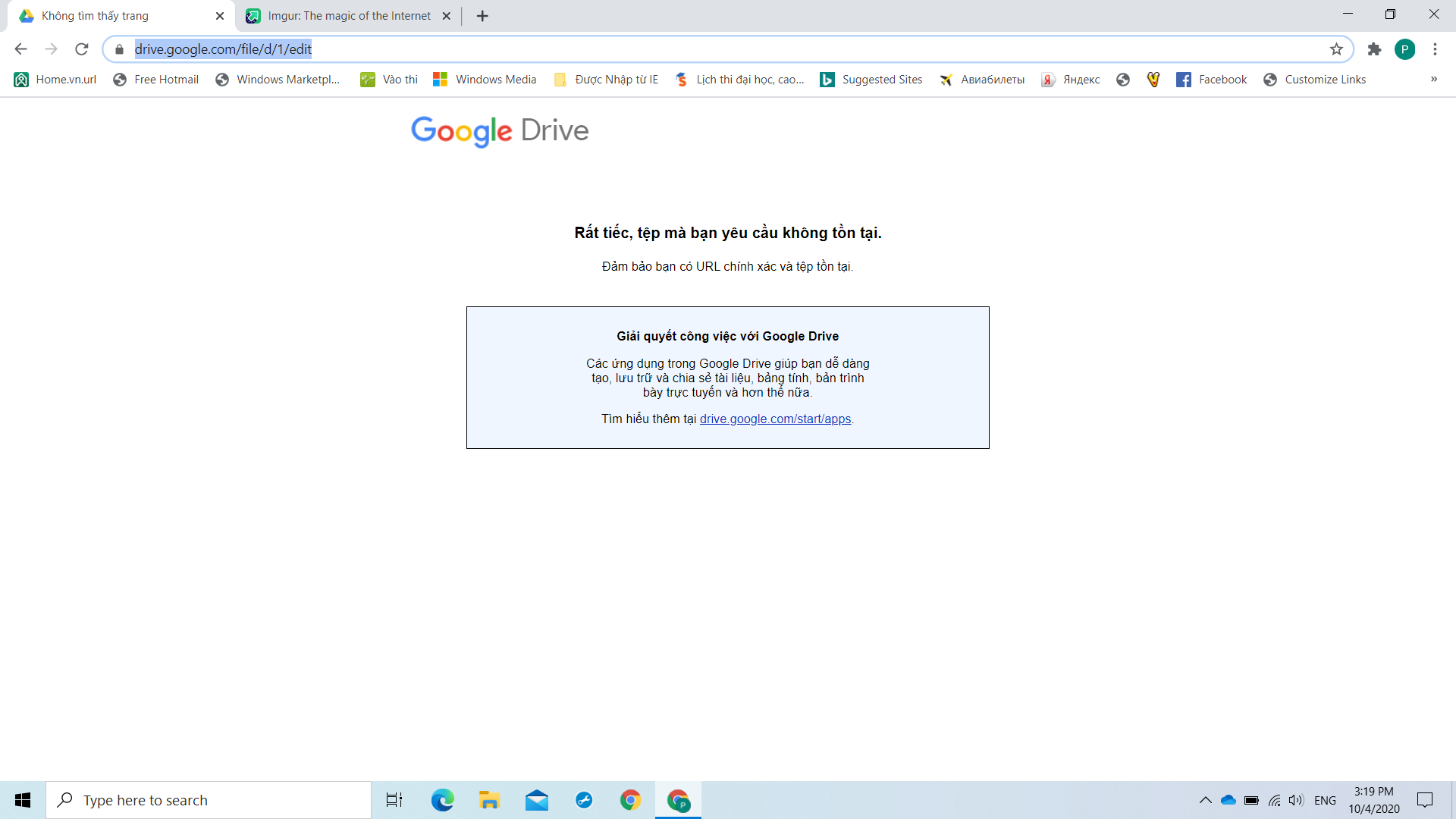
Task: Expand the hidden bookmarks overflow chevron
Action: [1433, 79]
